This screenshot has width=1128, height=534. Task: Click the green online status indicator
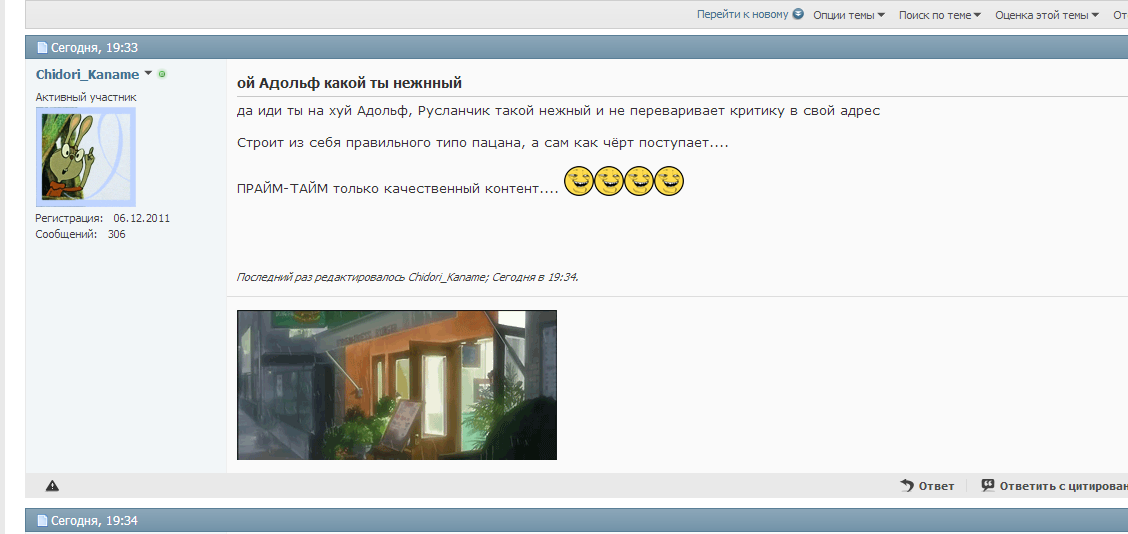click(162, 73)
